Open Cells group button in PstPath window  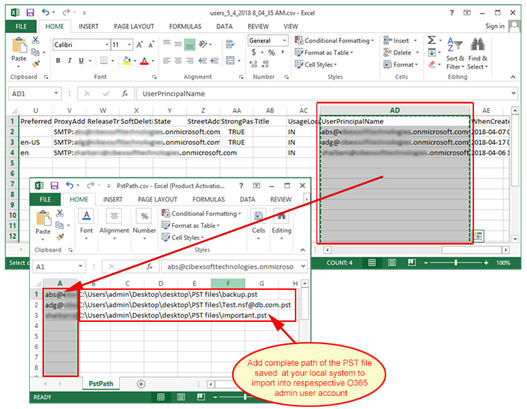pos(258,224)
